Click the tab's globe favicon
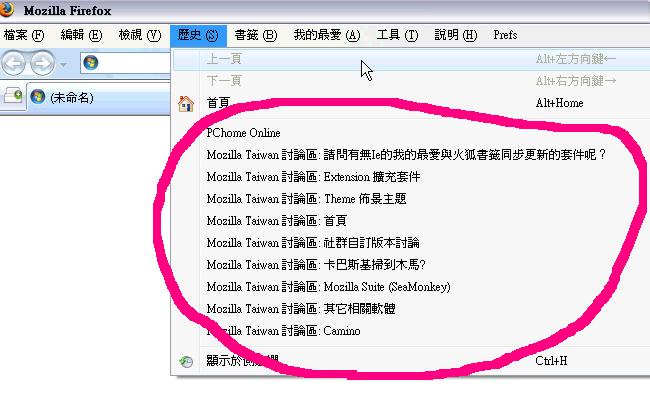 pos(38,97)
